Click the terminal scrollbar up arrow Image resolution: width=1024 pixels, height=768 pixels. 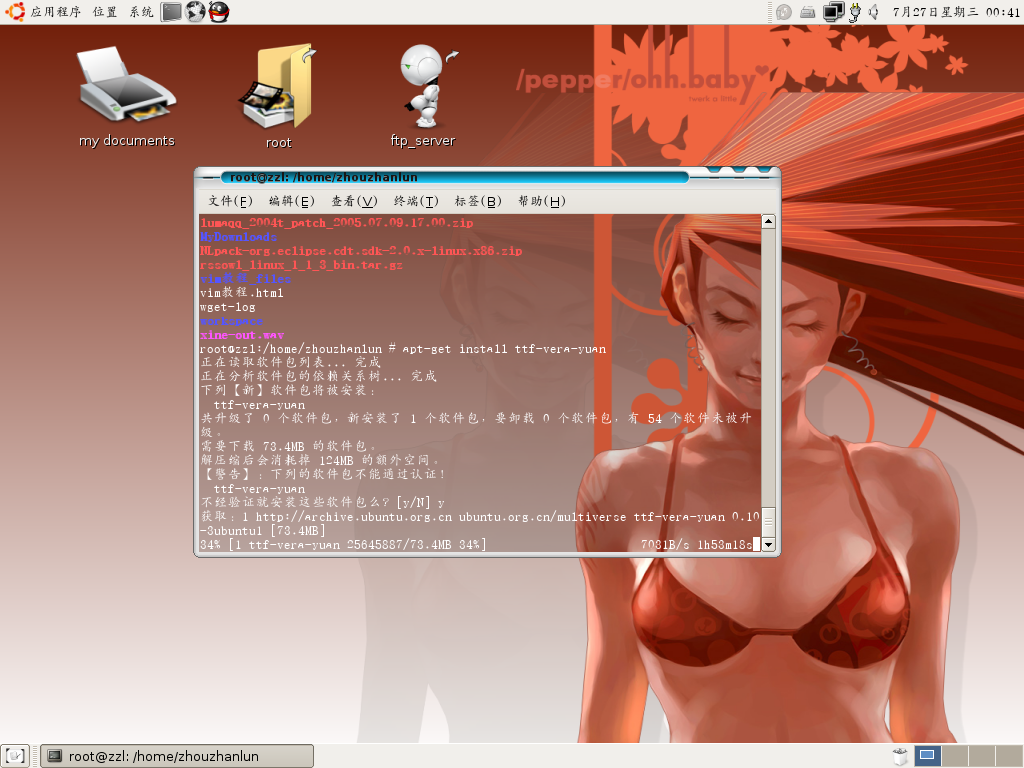click(x=769, y=221)
